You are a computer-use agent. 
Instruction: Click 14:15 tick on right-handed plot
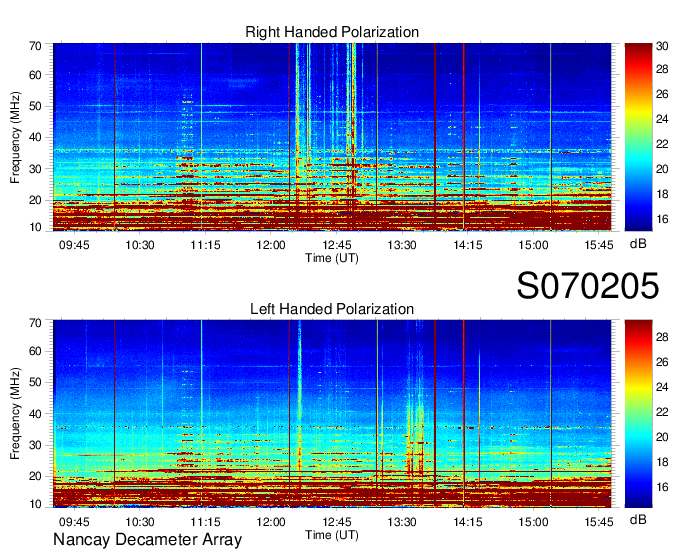click(x=468, y=245)
